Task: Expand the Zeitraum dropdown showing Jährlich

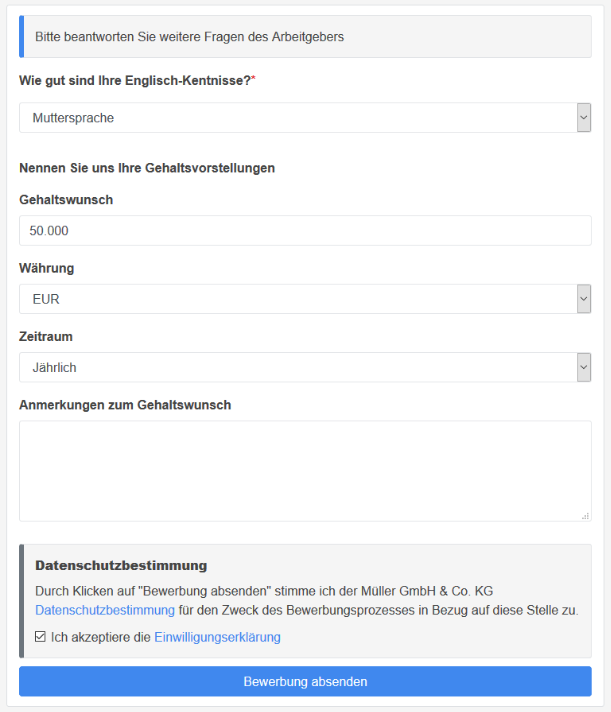Action: pos(298,367)
